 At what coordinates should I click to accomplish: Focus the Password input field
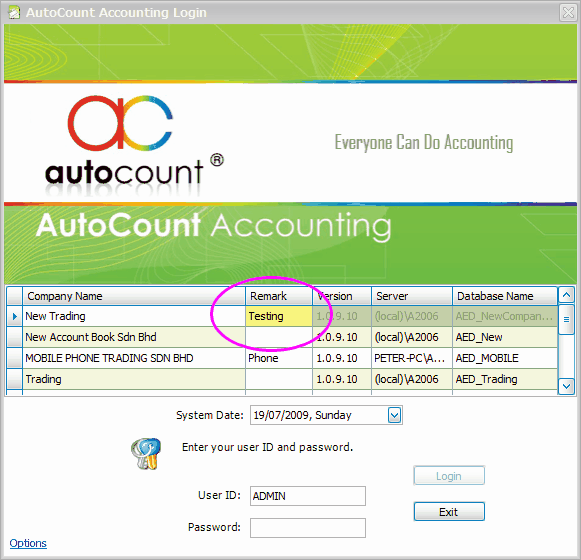pos(308,528)
